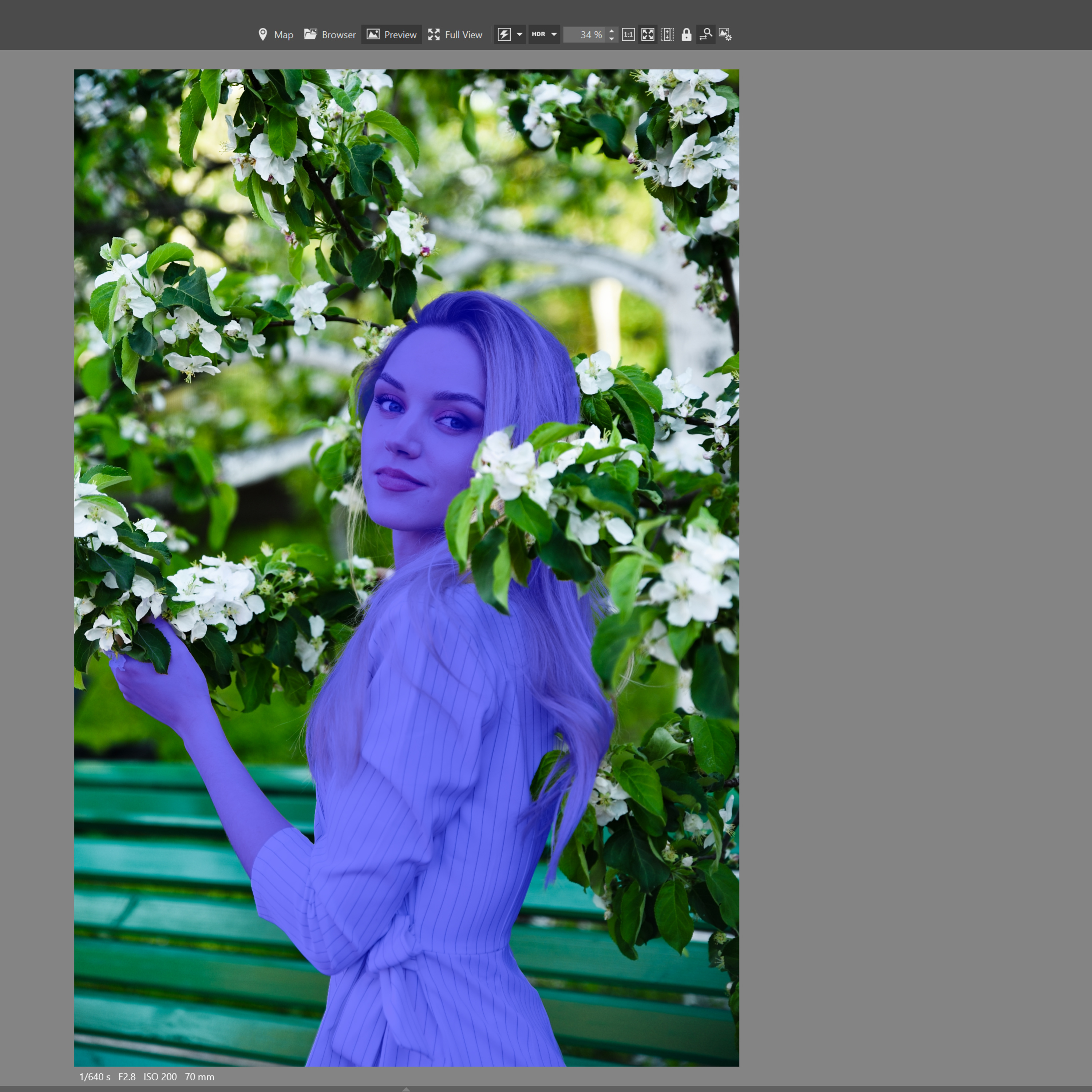1092x1092 pixels.
Task: Open the Map view
Action: tap(276, 35)
